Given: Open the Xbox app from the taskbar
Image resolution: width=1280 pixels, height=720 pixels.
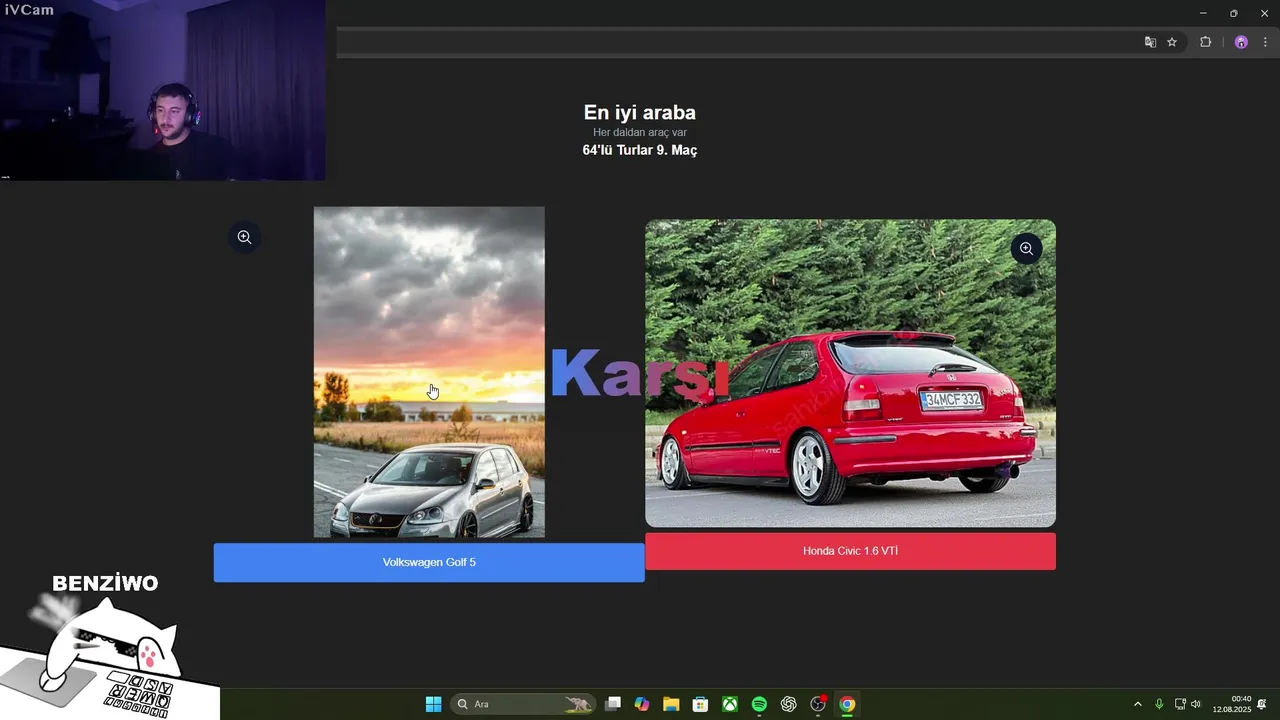Looking at the screenshot, I should [730, 704].
